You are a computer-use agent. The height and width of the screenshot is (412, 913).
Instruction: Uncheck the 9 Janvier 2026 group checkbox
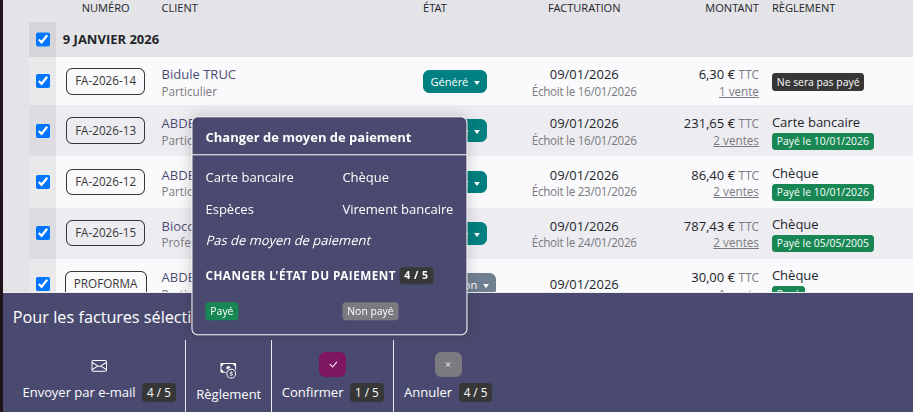tap(42, 40)
